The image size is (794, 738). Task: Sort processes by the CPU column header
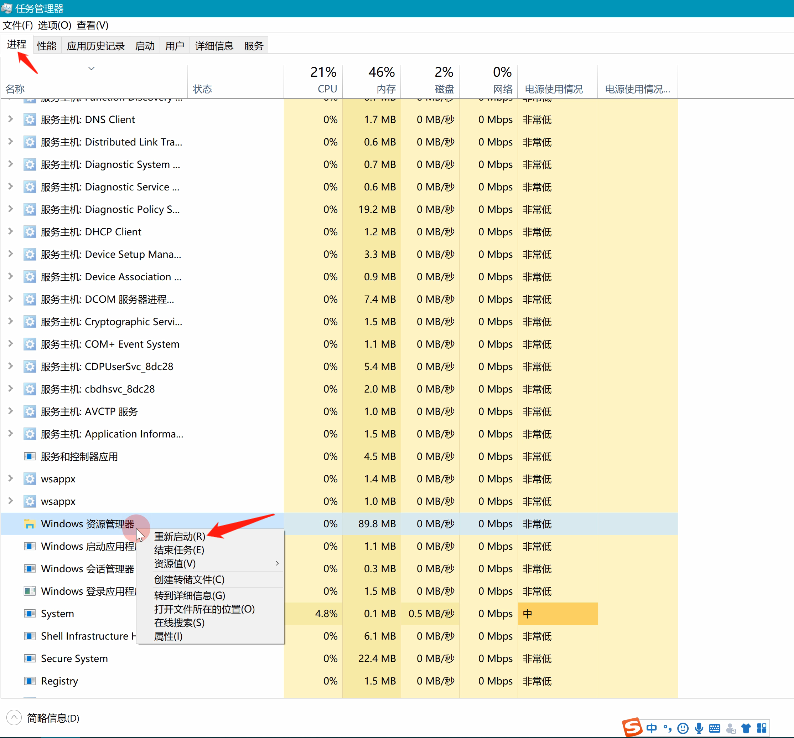313,81
